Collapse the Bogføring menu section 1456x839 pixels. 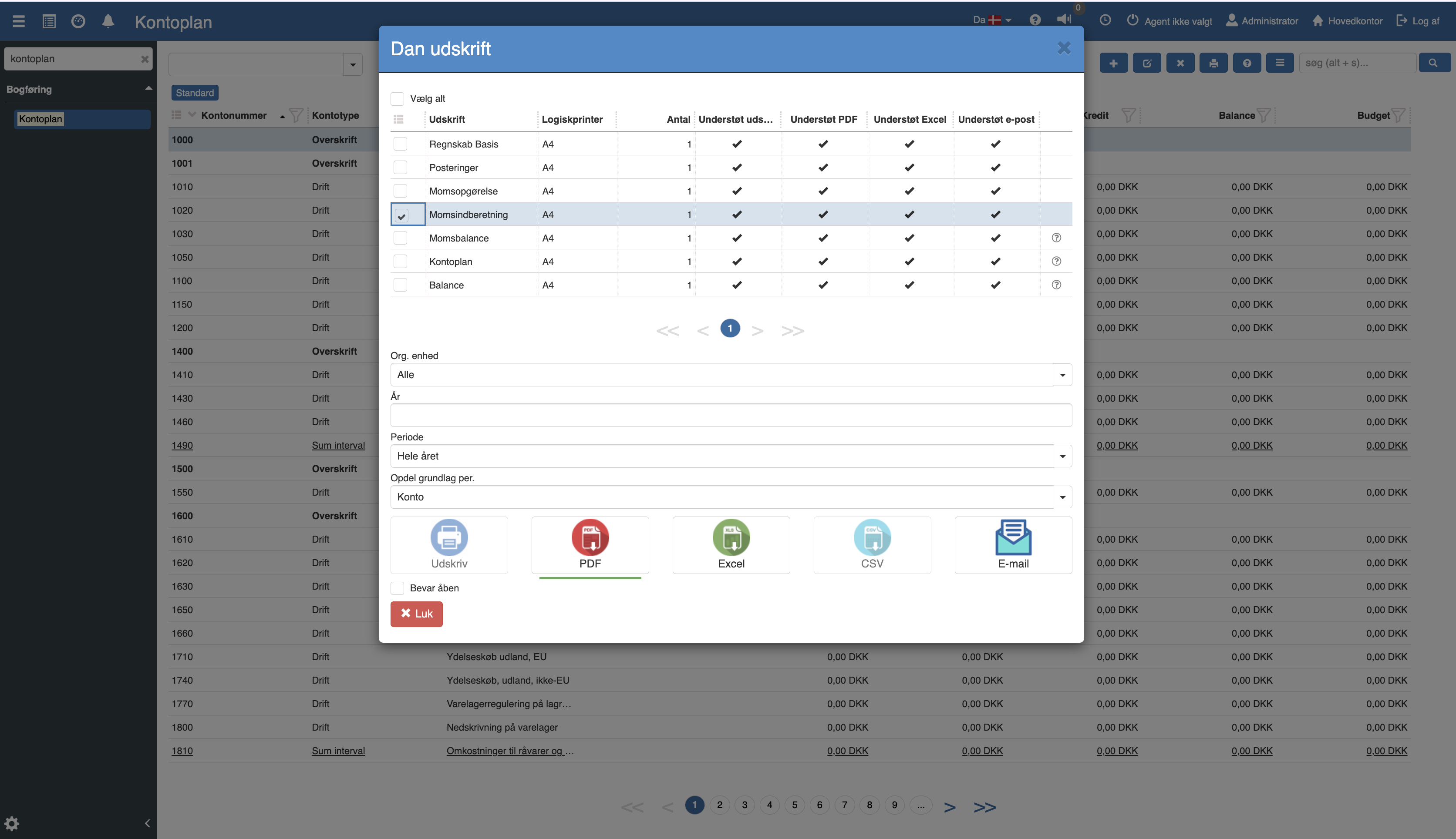coord(148,88)
